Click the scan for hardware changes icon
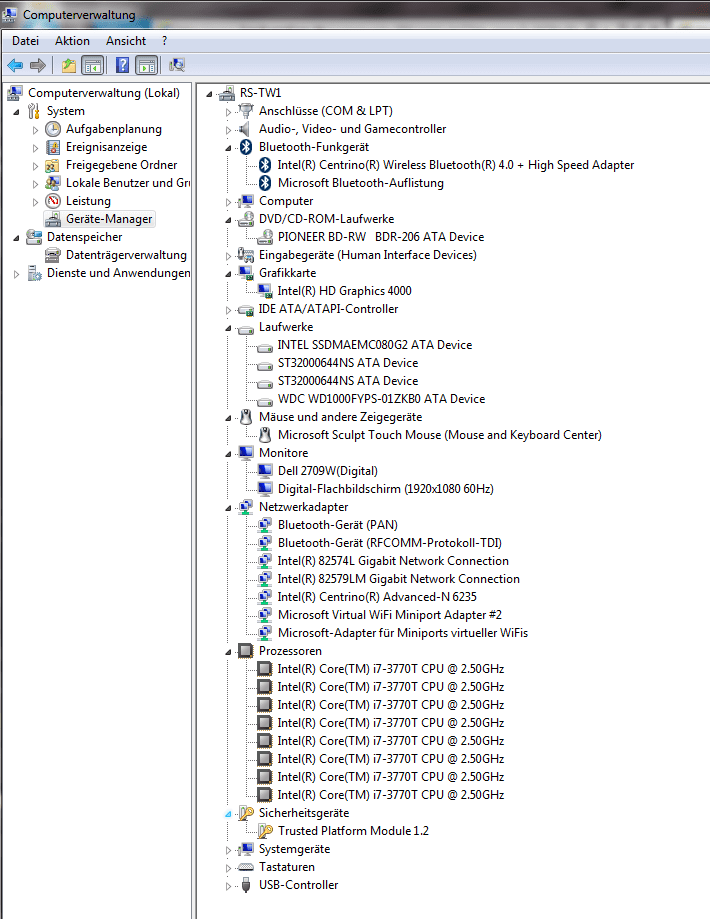The image size is (710, 919). [176, 65]
